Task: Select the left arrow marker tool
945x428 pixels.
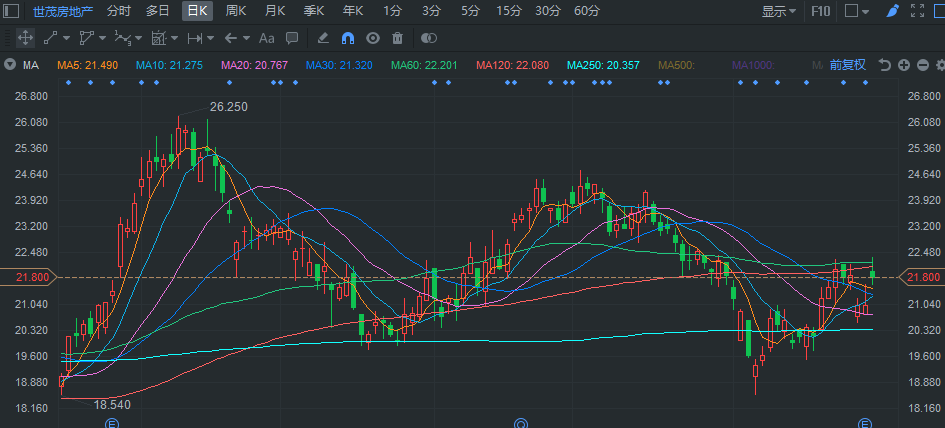Action: coord(230,38)
